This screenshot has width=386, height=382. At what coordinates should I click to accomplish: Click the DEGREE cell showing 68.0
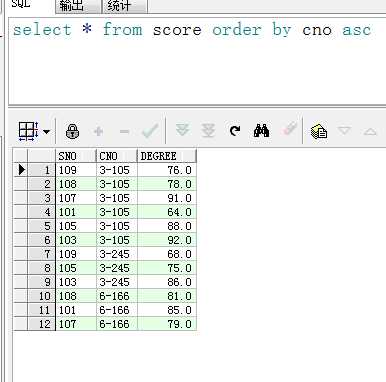tap(167, 254)
